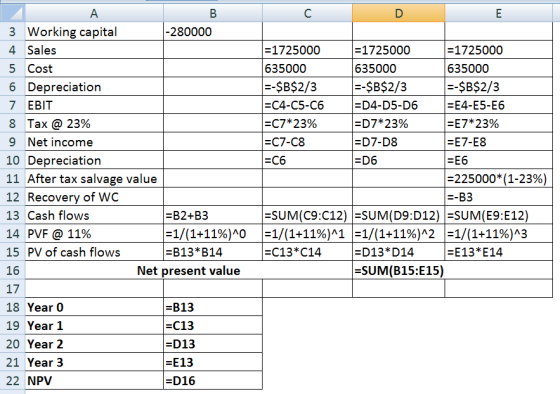The height and width of the screenshot is (394, 560).
Task: Select formula =B13*B14
Action: click(x=213, y=252)
